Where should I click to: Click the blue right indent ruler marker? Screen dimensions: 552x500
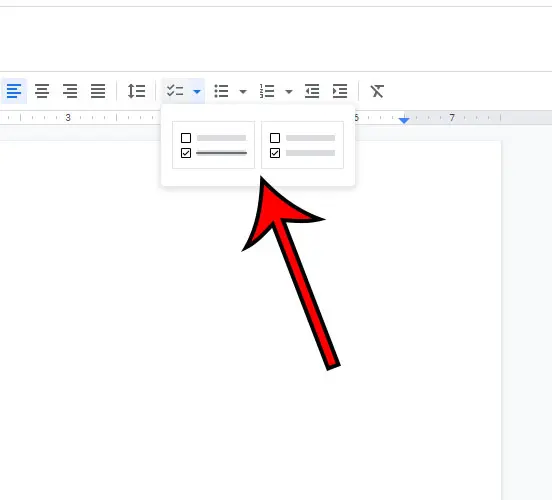(404, 120)
